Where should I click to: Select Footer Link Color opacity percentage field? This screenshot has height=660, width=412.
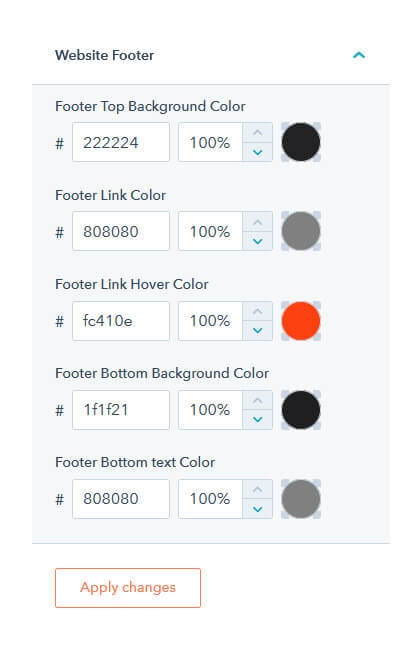(x=210, y=232)
